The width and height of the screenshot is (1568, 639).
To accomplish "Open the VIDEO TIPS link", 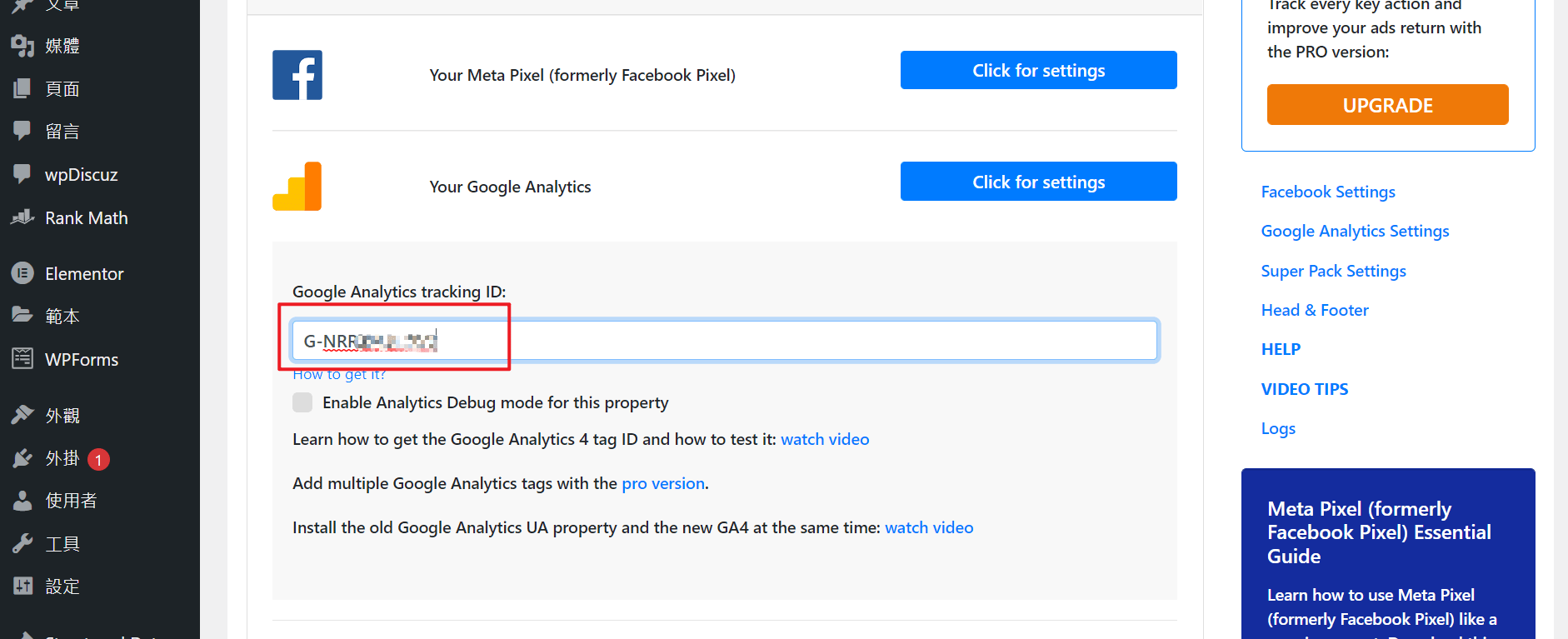I will tap(1305, 389).
